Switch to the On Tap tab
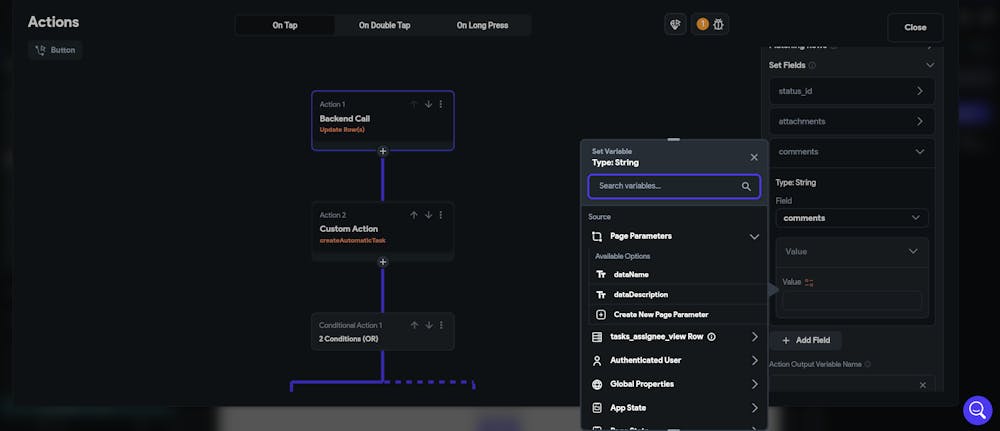The image size is (1000, 431). 285,26
